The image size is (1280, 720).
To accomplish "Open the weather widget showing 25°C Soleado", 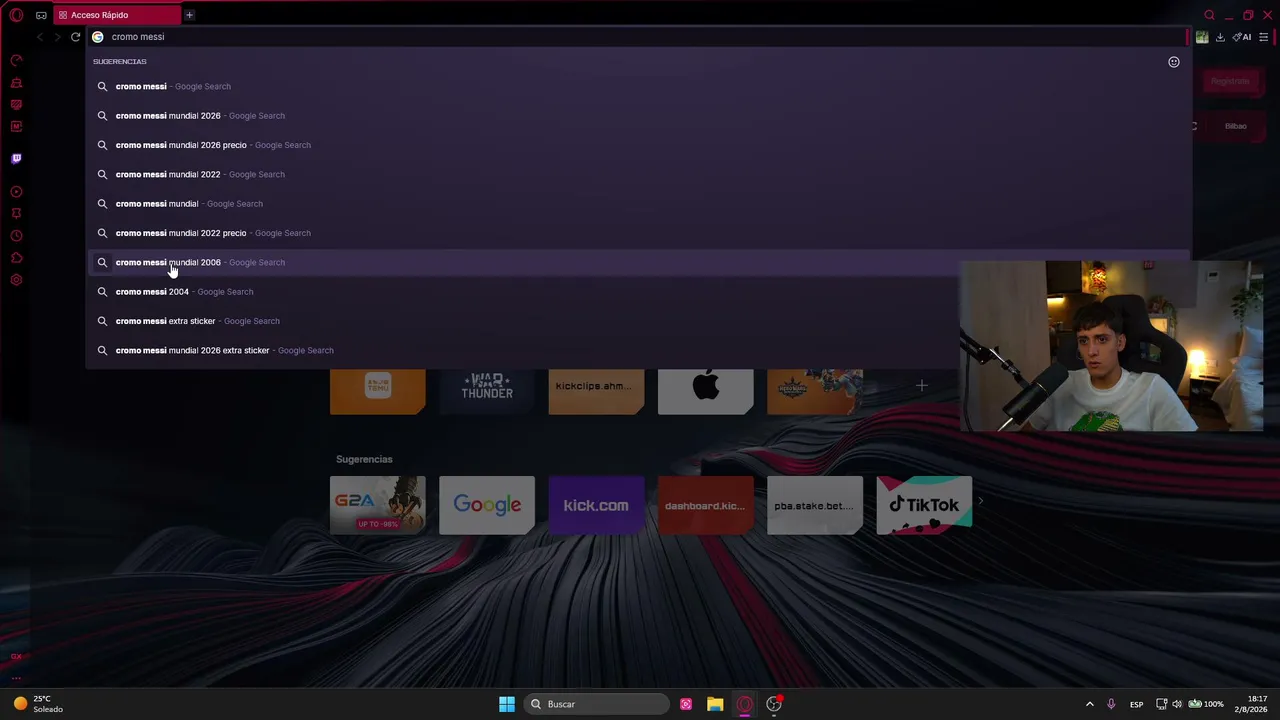I will (38, 704).
